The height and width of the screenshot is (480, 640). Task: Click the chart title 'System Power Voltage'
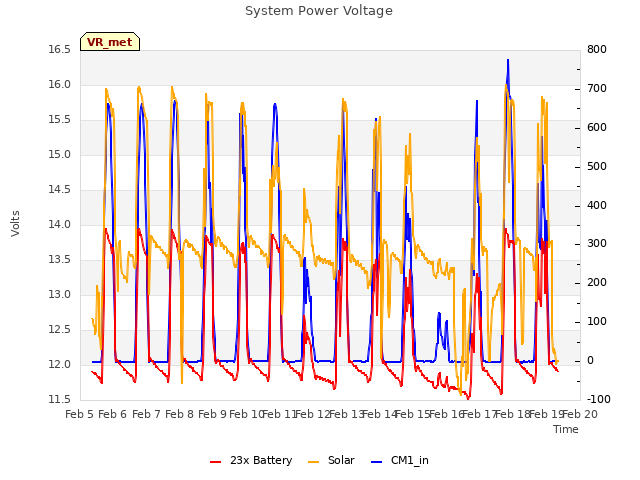[x=319, y=11]
